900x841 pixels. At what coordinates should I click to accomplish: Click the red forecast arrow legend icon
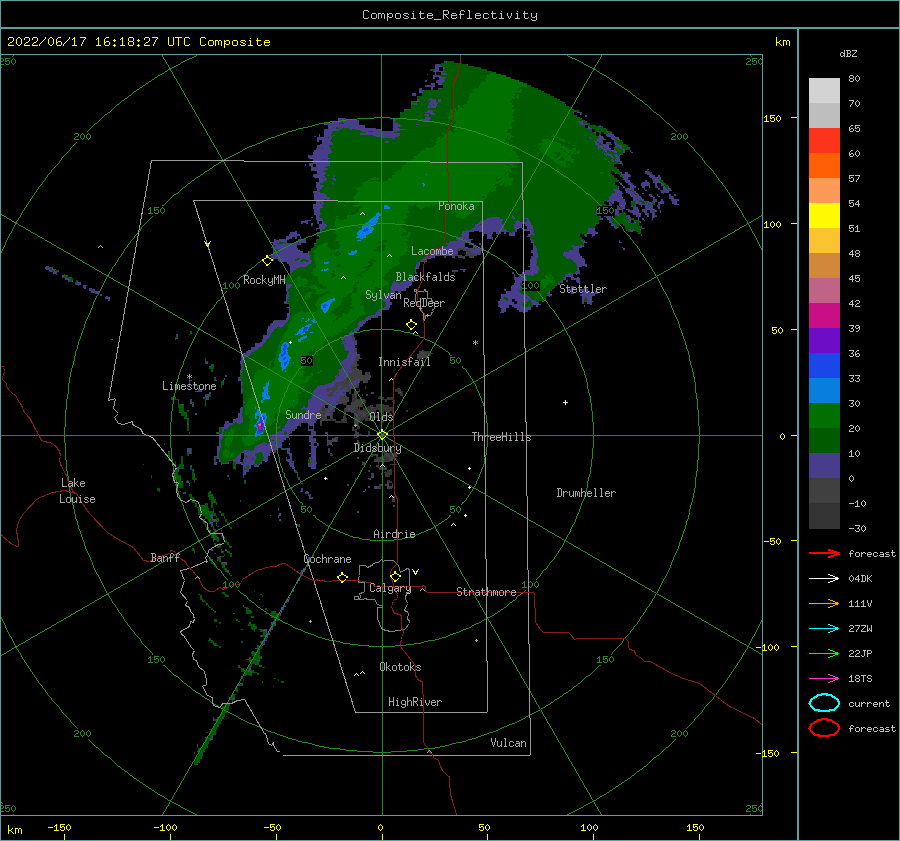pyautogui.click(x=824, y=553)
